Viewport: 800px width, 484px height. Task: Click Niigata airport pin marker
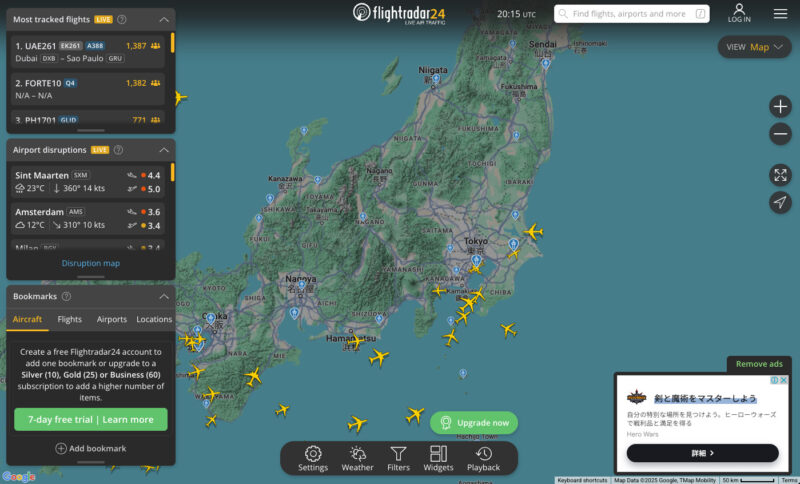(436, 79)
